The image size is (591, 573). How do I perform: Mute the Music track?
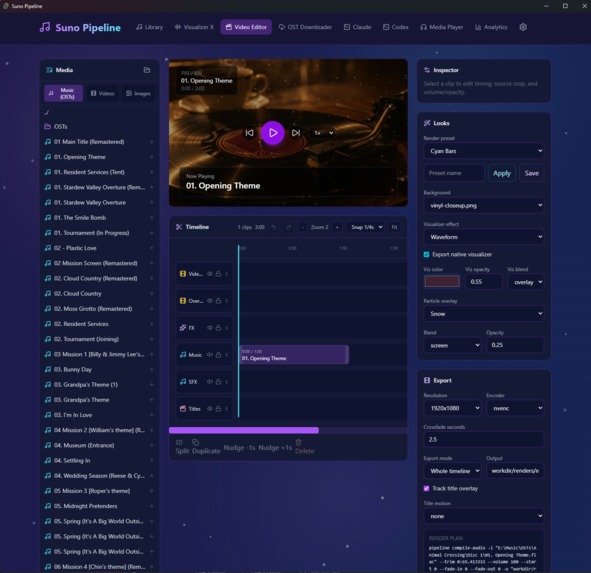tap(210, 355)
